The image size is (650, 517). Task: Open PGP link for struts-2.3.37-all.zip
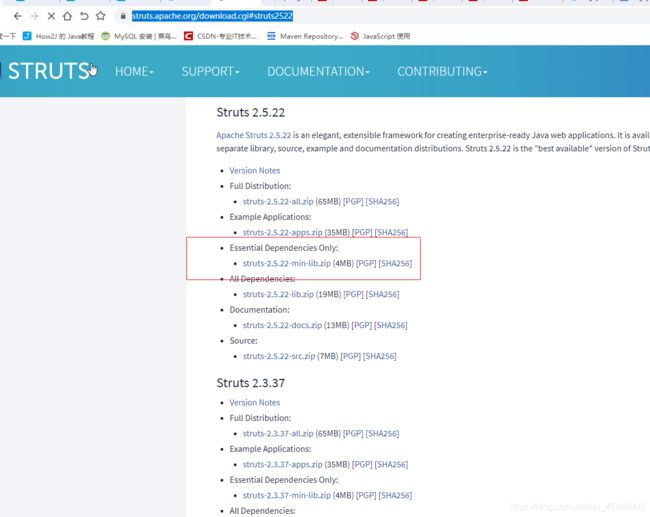(x=353, y=433)
